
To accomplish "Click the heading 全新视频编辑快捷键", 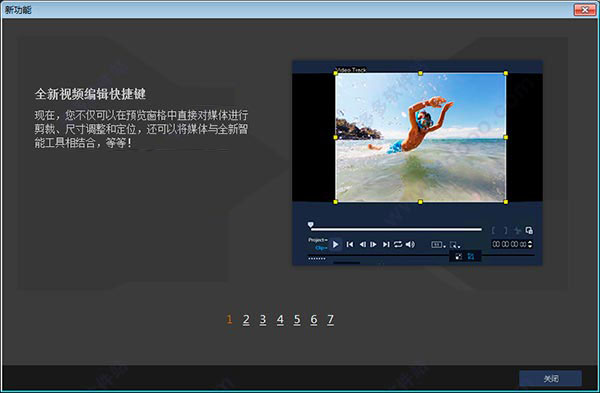I will tap(90, 94).
